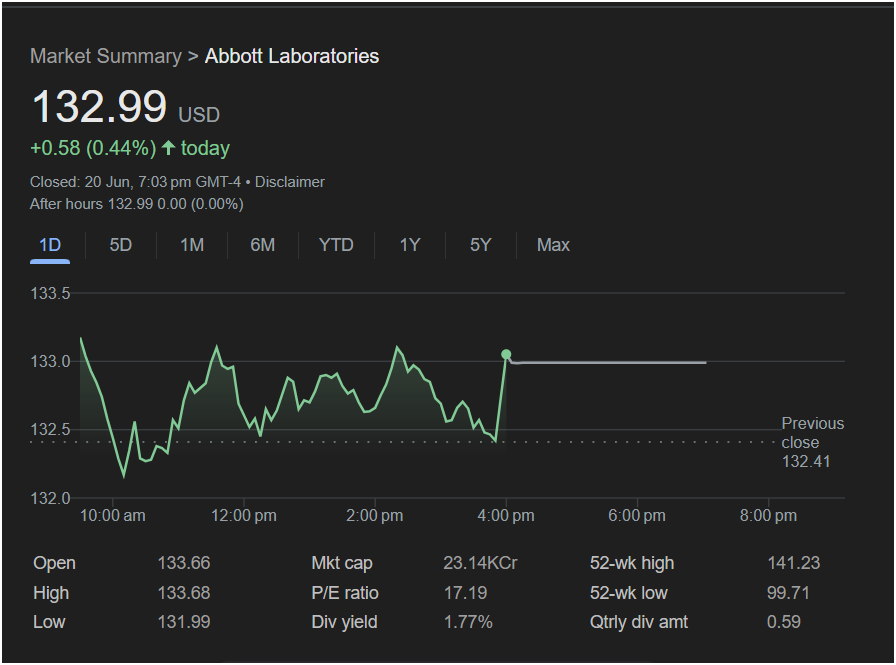Click the 132.5 y-axis label
Screen dimensions: 896x665
click(50, 429)
